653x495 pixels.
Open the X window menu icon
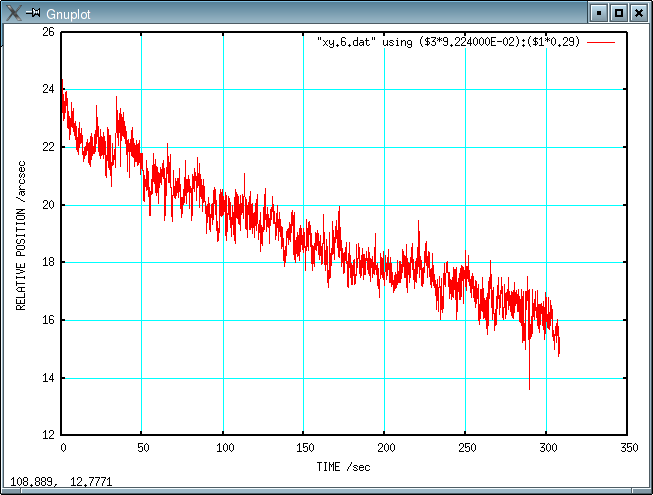click(13, 13)
